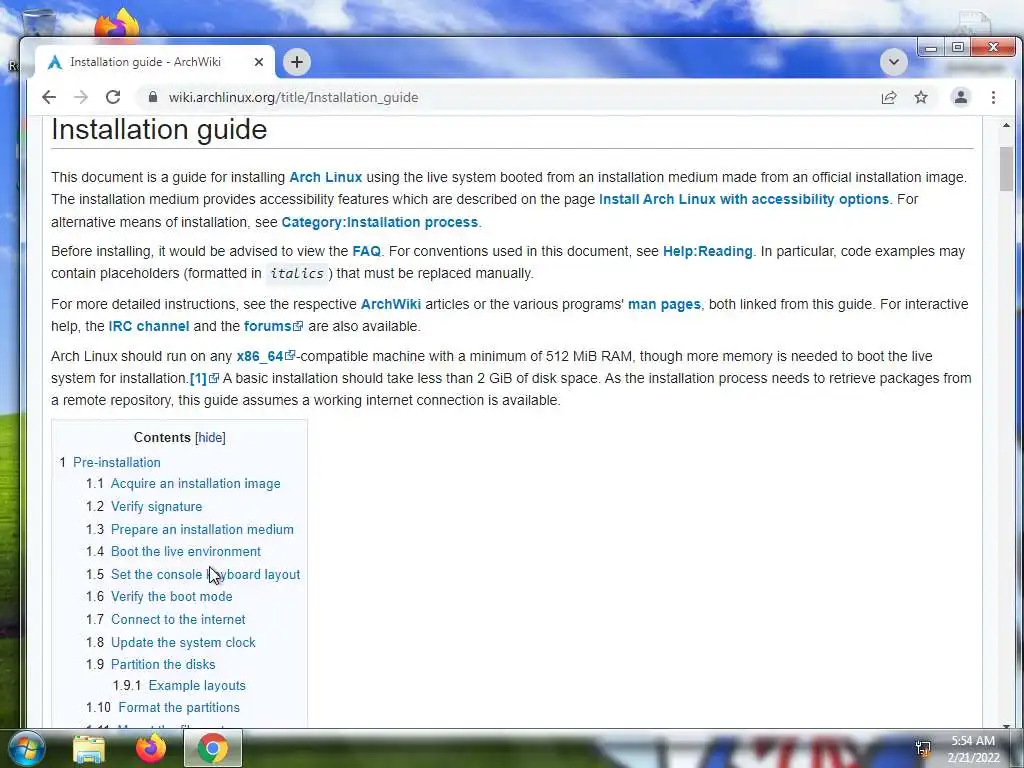Open the Chrome profile avatar
Image resolution: width=1024 pixels, height=768 pixels.
coord(961,97)
